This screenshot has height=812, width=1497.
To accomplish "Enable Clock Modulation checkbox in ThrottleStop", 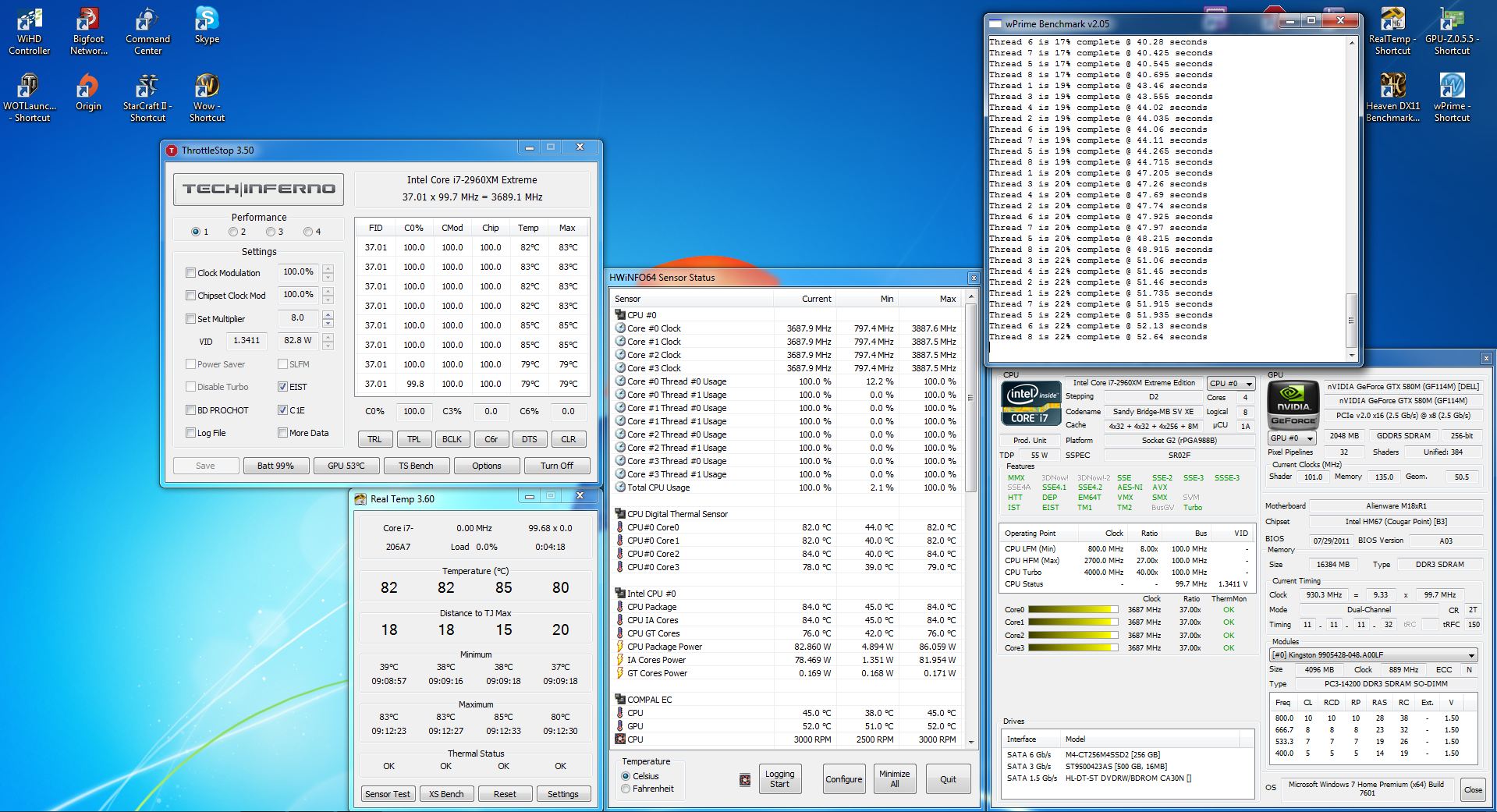I will [190, 273].
